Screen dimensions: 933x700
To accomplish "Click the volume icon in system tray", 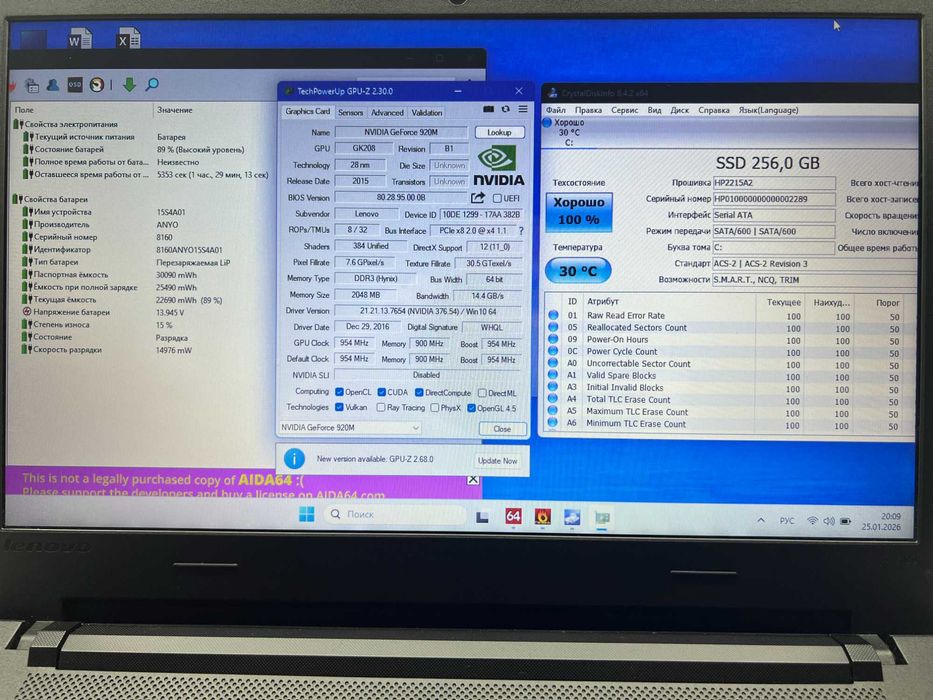I will pyautogui.click(x=829, y=521).
